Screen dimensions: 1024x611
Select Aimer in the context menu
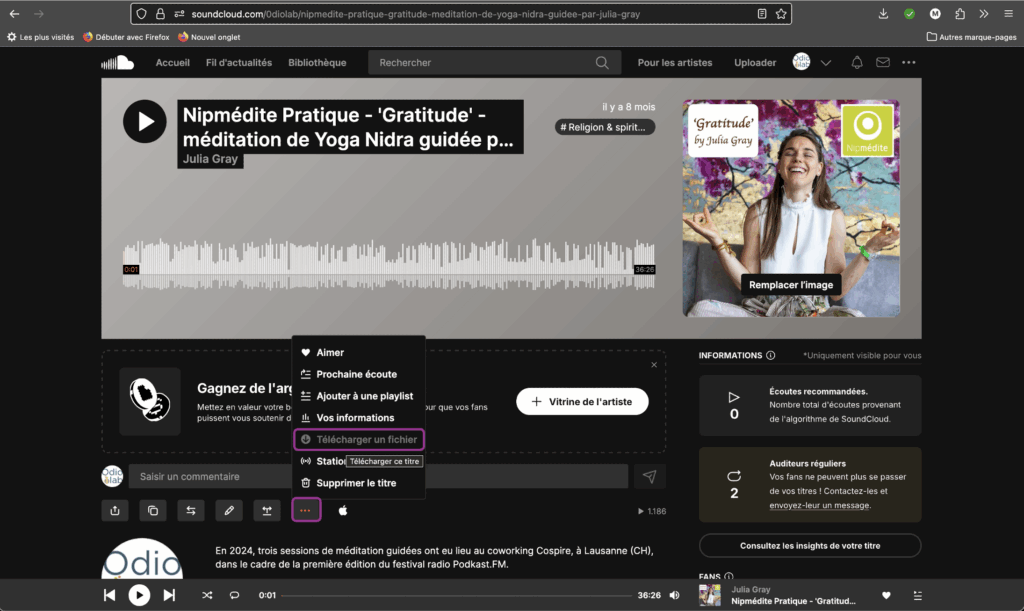pyautogui.click(x=359, y=352)
